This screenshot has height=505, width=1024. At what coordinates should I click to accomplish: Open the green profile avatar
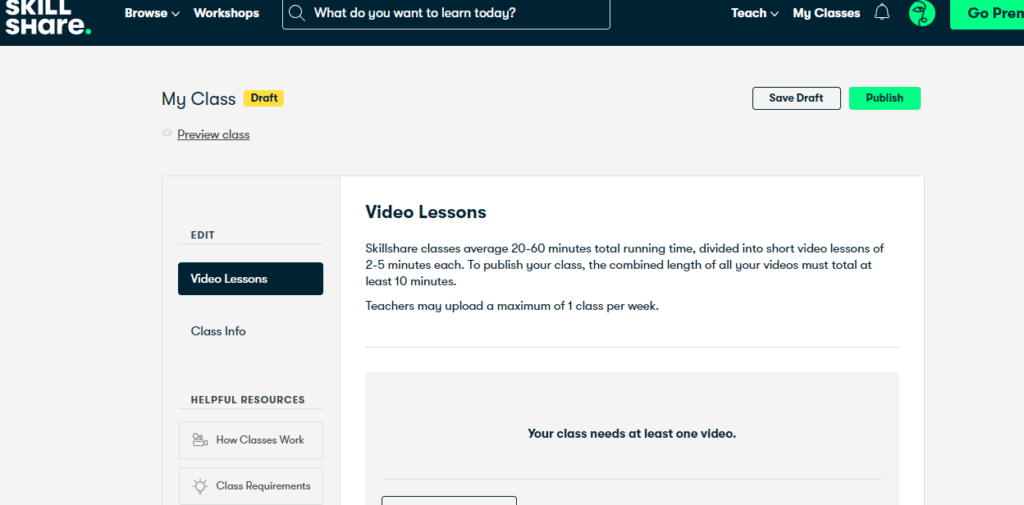click(x=921, y=13)
